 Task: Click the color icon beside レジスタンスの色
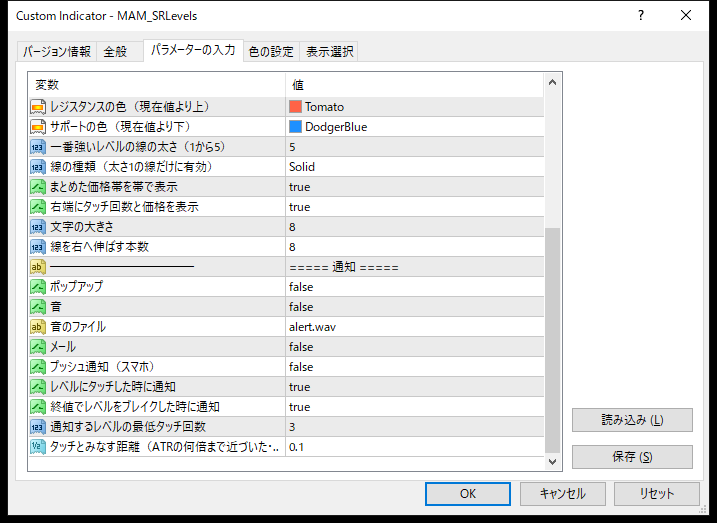coord(38,107)
